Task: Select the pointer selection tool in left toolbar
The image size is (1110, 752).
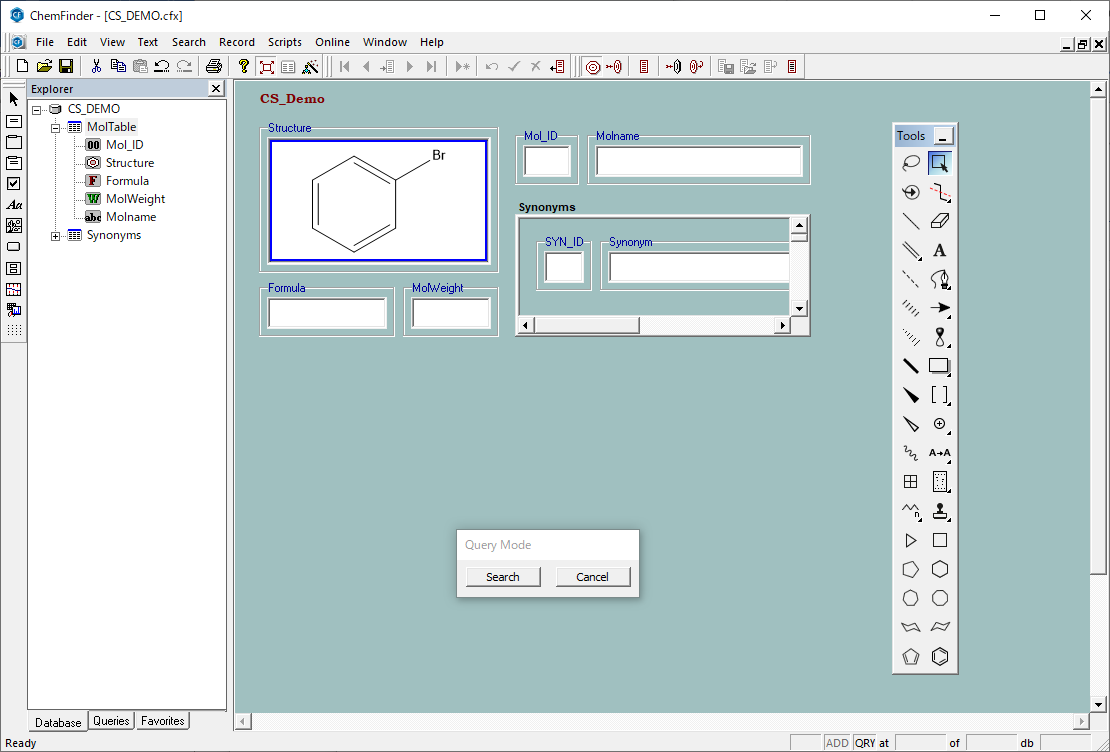Action: 13,99
